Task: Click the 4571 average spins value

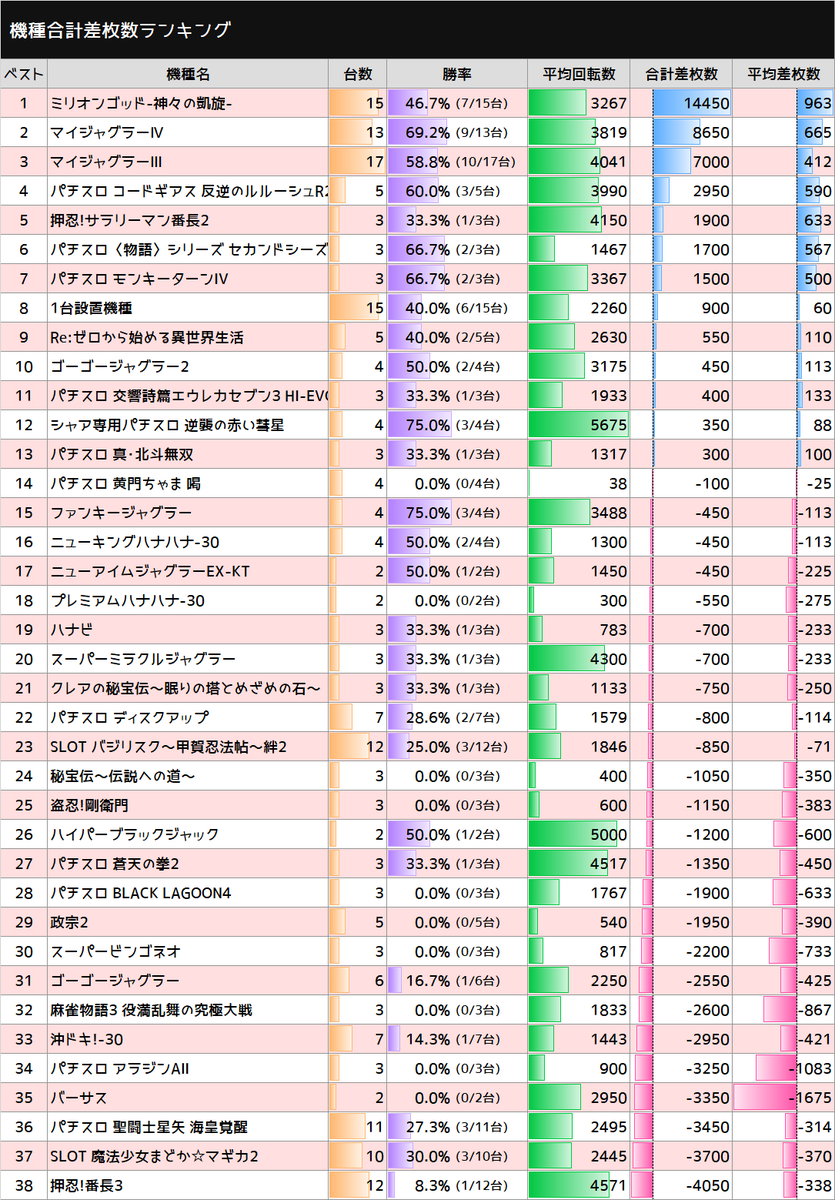Action: [x=609, y=1186]
